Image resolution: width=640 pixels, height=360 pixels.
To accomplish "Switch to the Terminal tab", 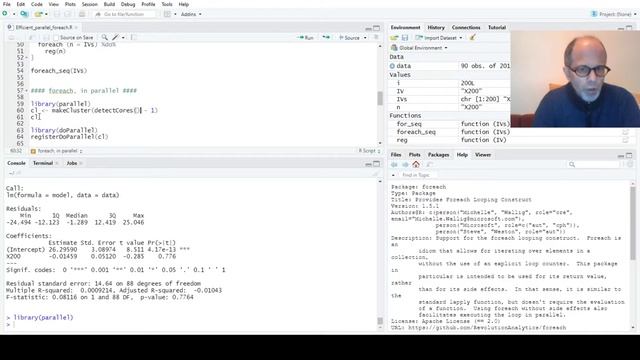I will (43, 163).
